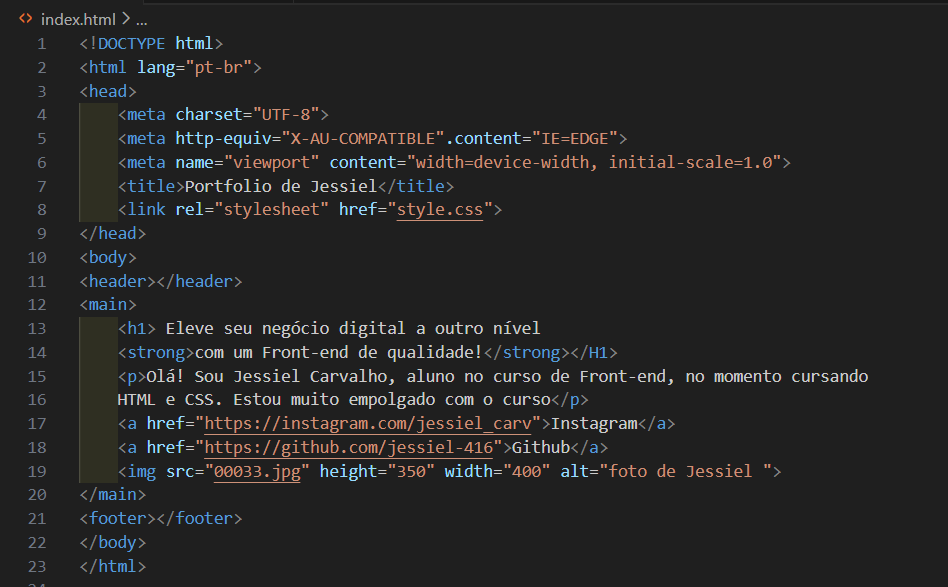Viewport: 948px width, 587px height.
Task: Select index.html in the breadcrumb bar
Action: point(79,18)
